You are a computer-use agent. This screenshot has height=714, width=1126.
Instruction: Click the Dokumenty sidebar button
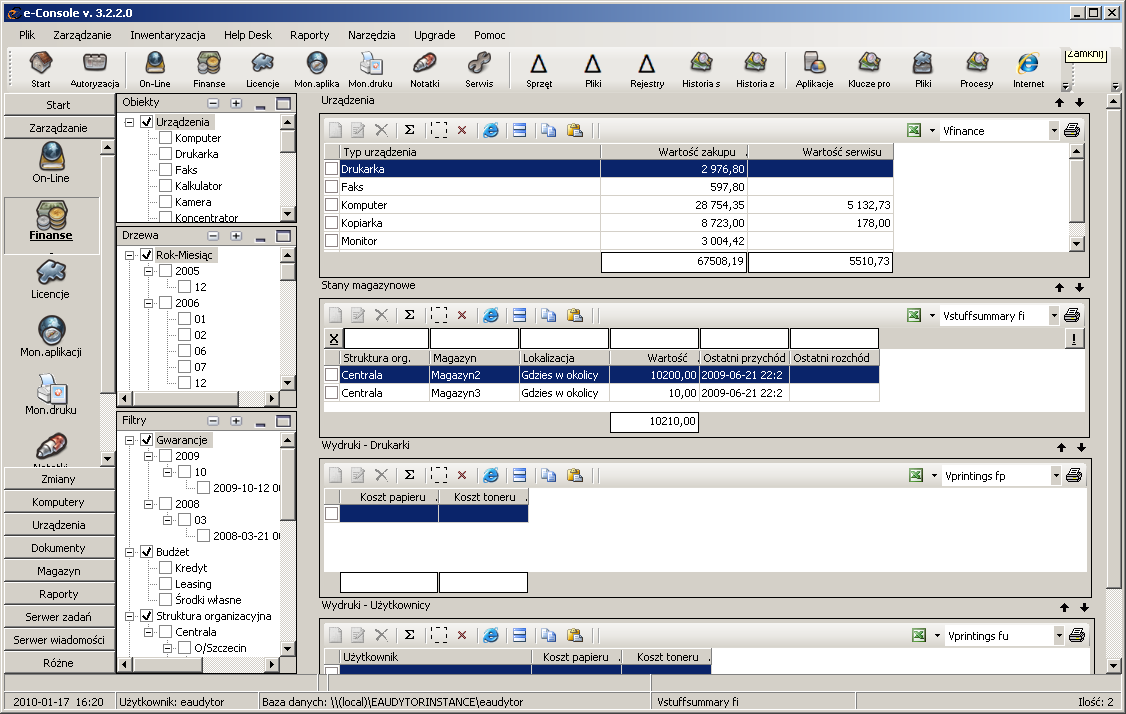pyautogui.click(x=59, y=548)
